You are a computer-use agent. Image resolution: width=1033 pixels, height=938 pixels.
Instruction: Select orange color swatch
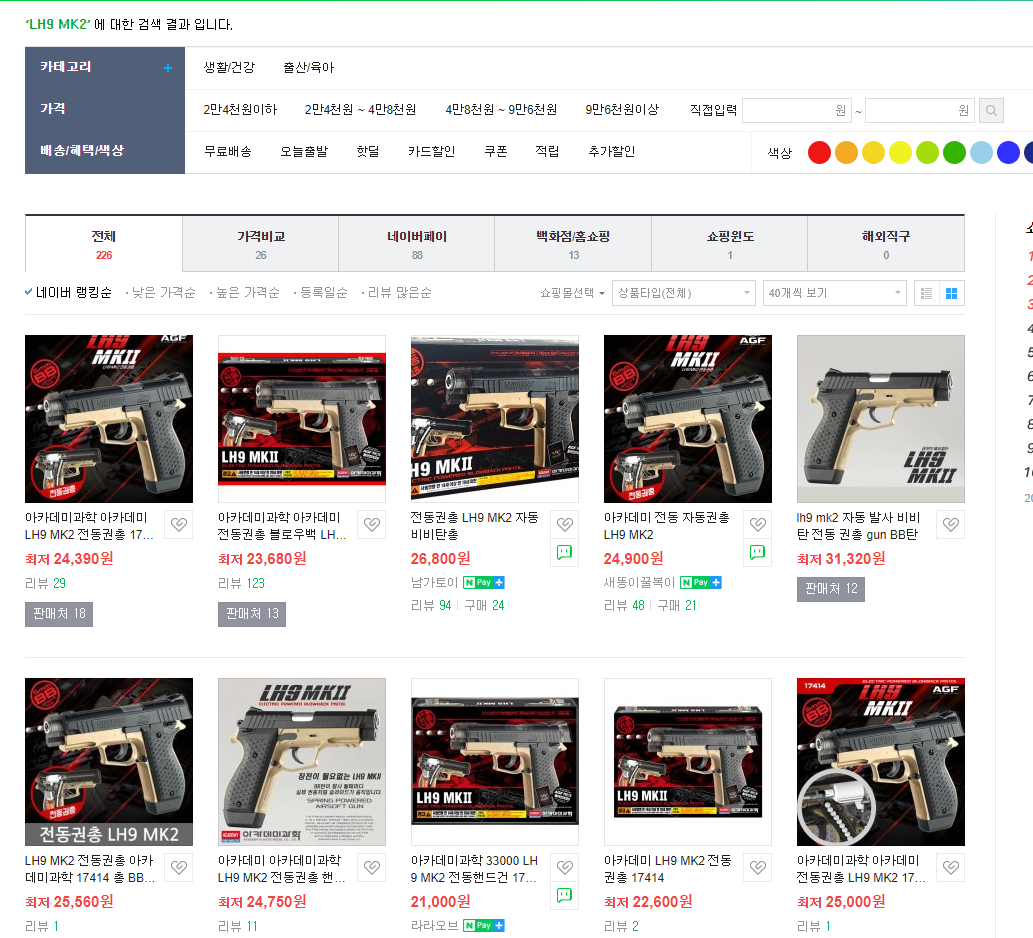click(846, 152)
